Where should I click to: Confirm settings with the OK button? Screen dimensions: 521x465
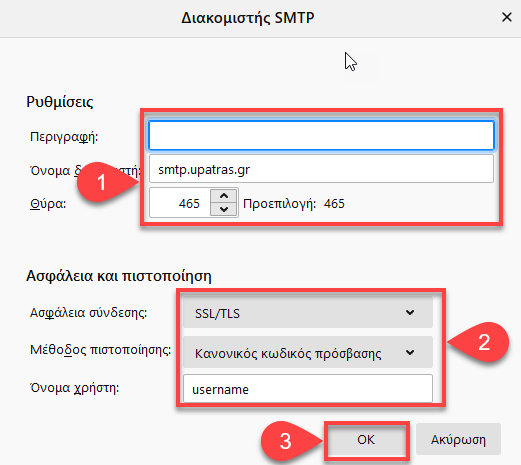366,439
